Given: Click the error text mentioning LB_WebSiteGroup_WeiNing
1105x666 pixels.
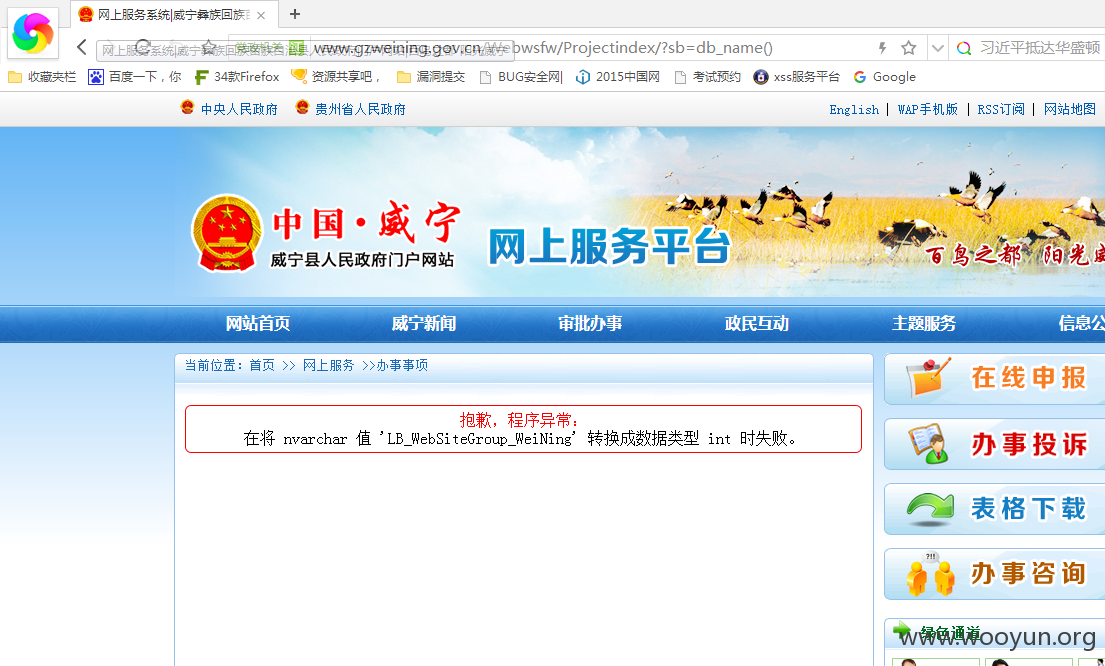Looking at the screenshot, I should tap(521, 438).
